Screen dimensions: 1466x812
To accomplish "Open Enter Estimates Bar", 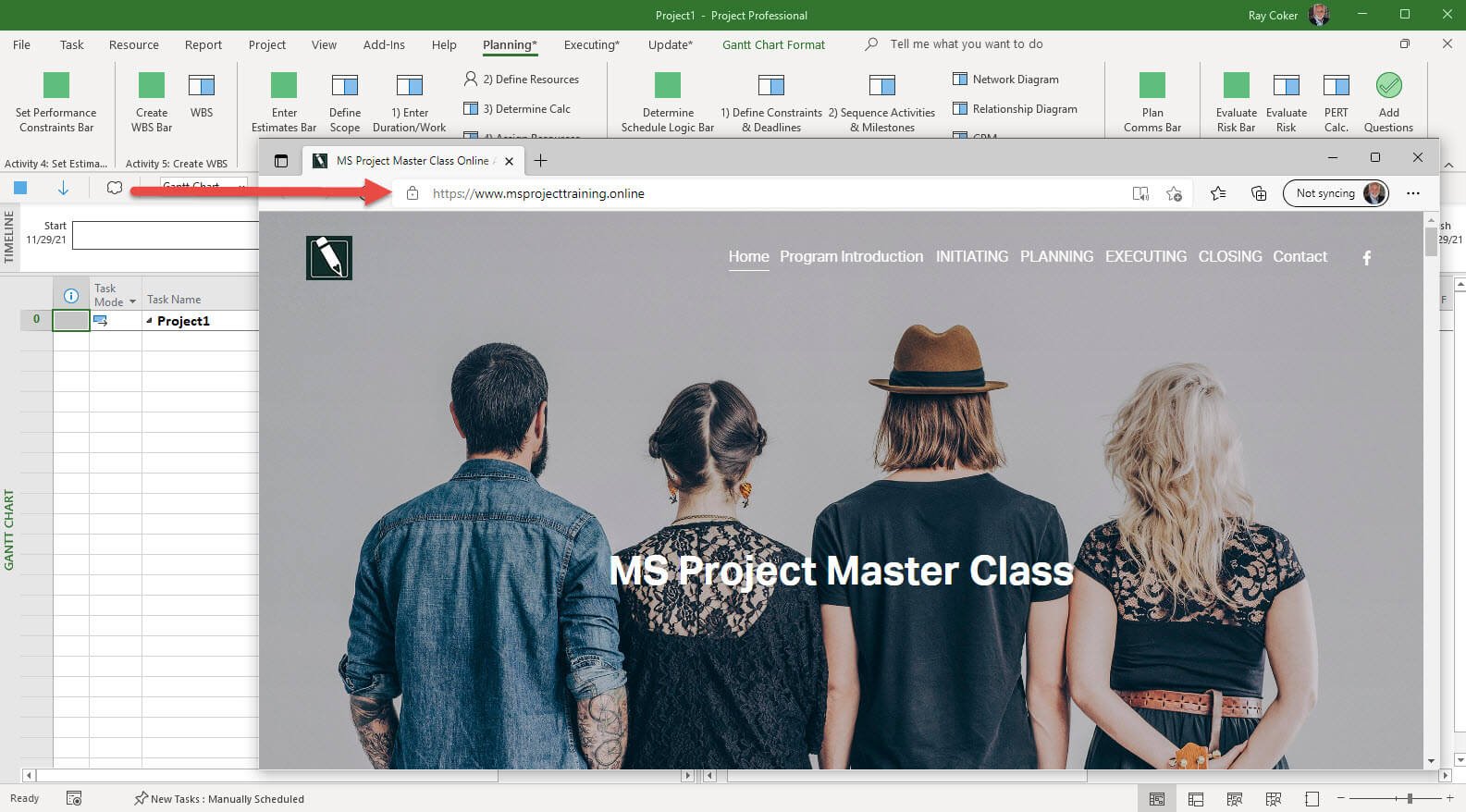I will click(x=284, y=103).
